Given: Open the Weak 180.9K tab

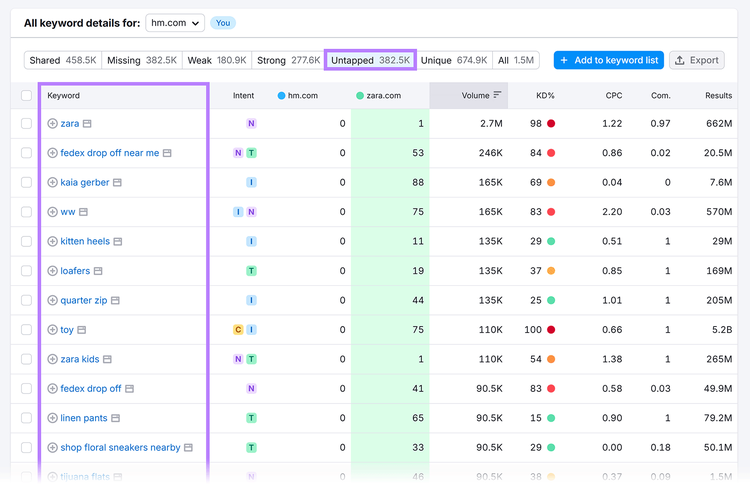Looking at the screenshot, I should coord(217,60).
